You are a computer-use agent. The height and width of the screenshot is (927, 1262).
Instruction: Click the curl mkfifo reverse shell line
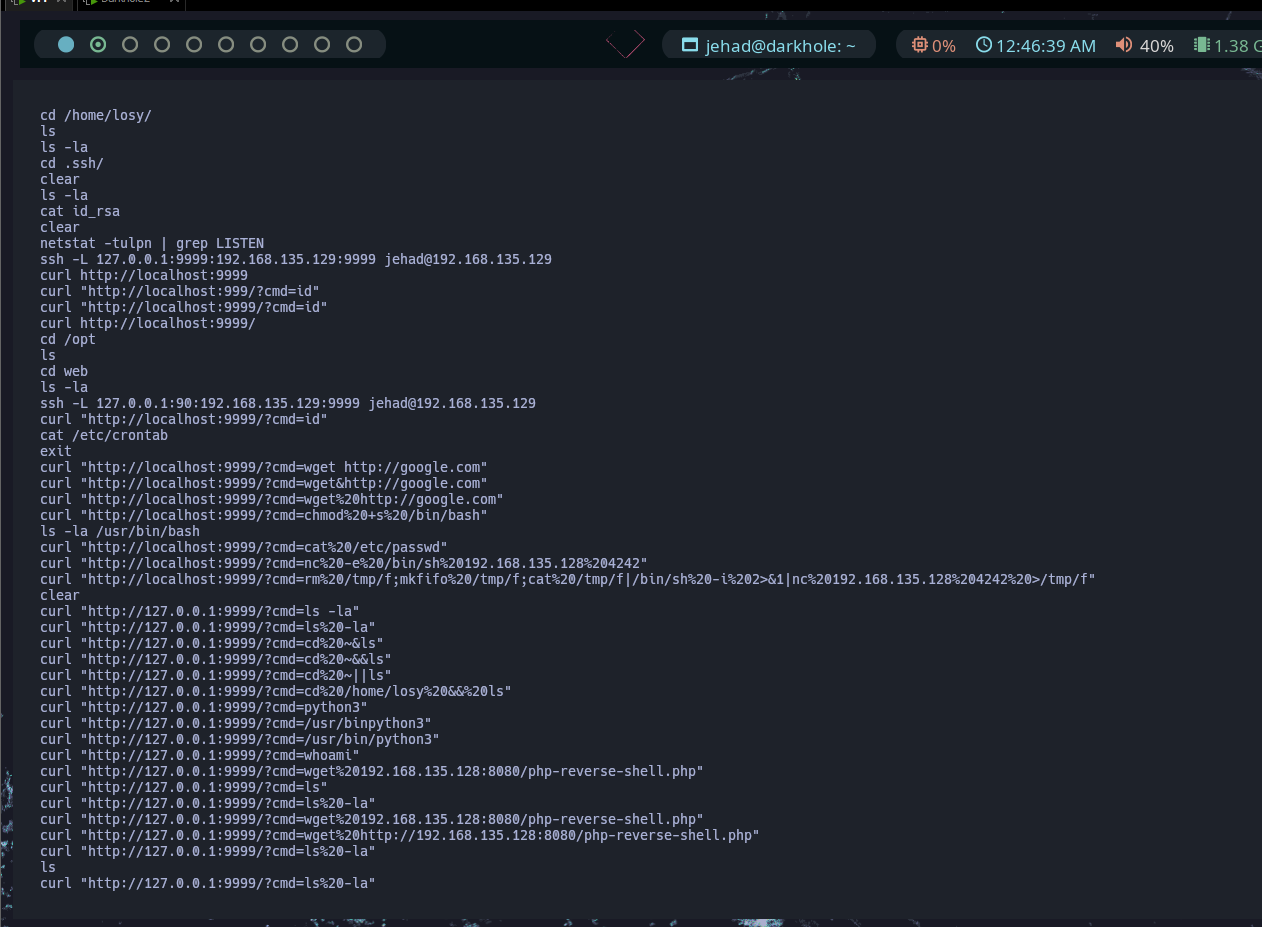pyautogui.click(x=568, y=579)
